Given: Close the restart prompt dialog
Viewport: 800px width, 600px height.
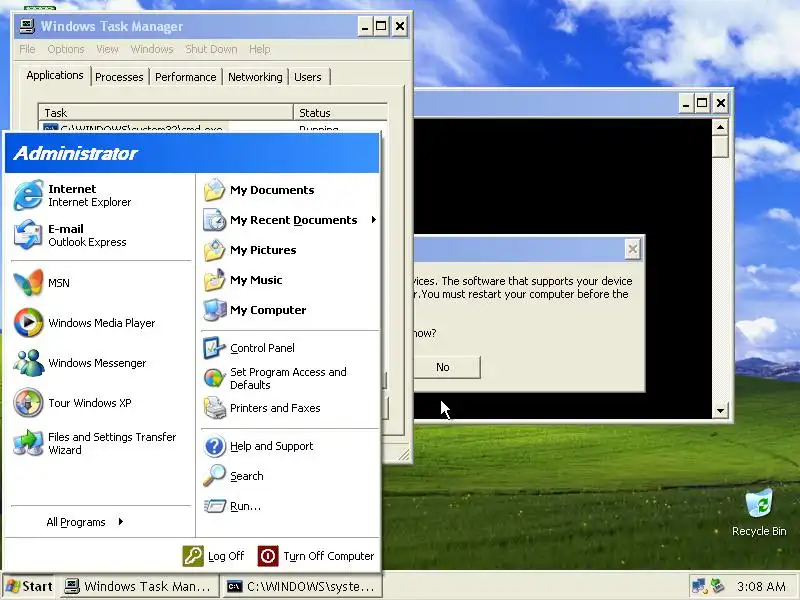Looking at the screenshot, I should (x=633, y=249).
